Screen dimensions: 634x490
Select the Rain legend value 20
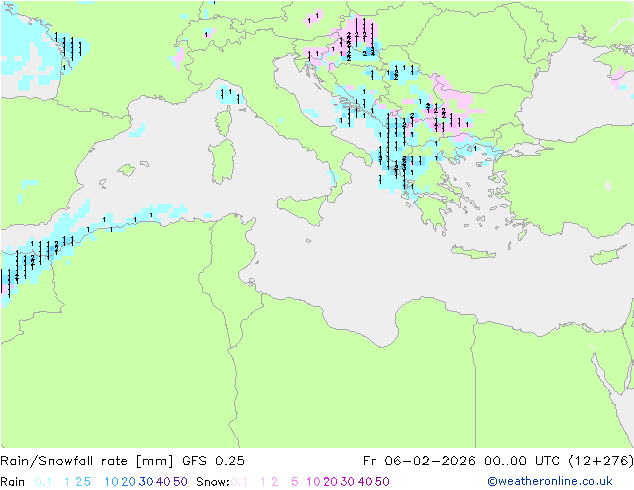coord(128,482)
